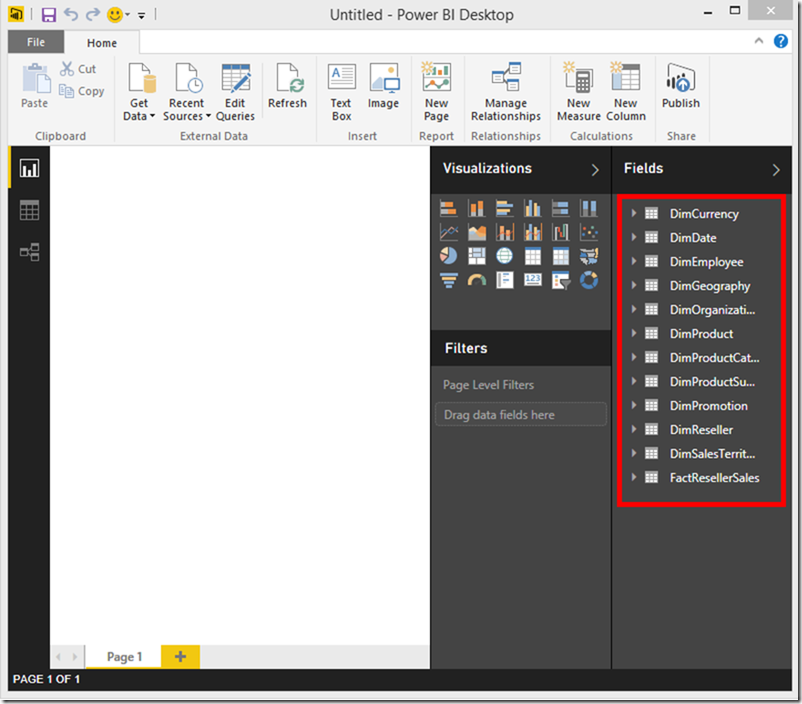The height and width of the screenshot is (704, 802).
Task: Select the funnel chart visualization
Action: 449,280
